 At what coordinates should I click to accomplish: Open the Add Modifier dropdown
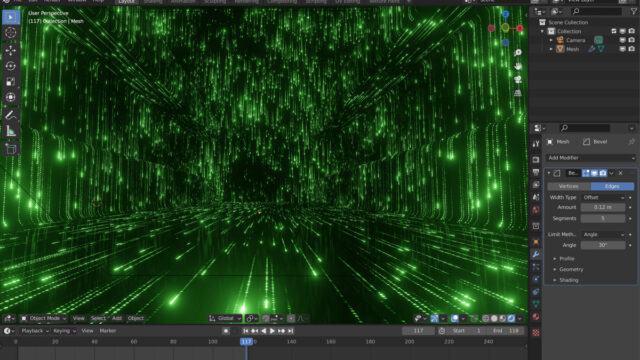(x=590, y=158)
